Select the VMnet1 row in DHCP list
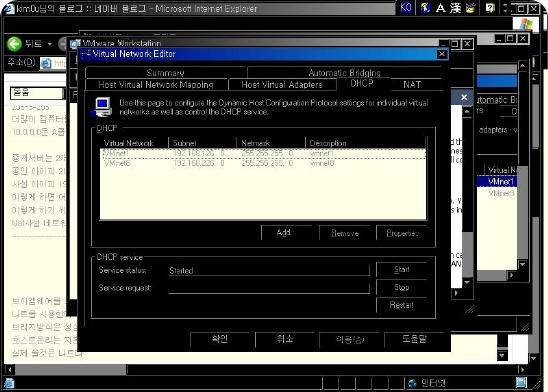548x392 pixels. click(263, 153)
